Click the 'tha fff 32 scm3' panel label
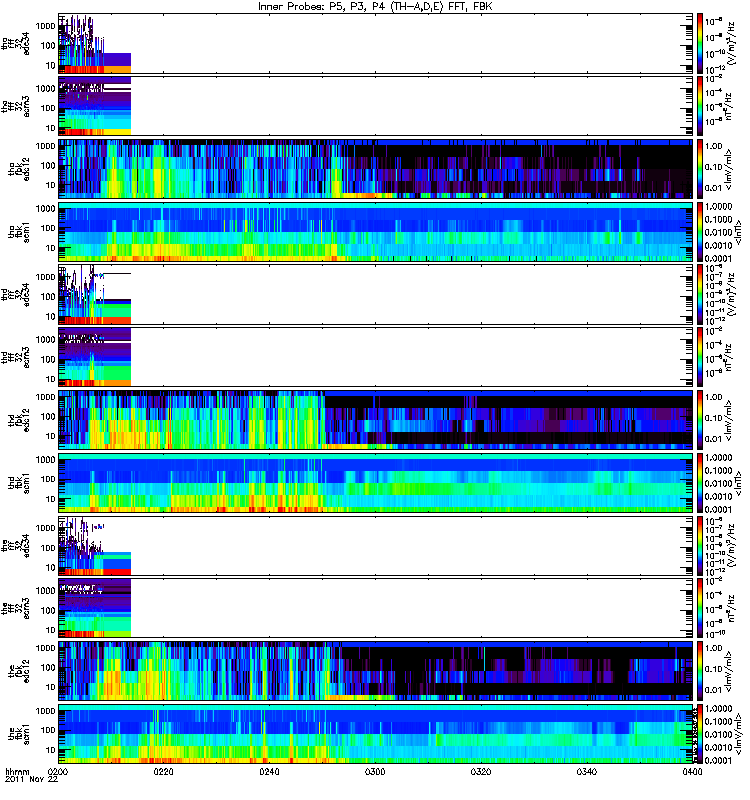 point(16,107)
